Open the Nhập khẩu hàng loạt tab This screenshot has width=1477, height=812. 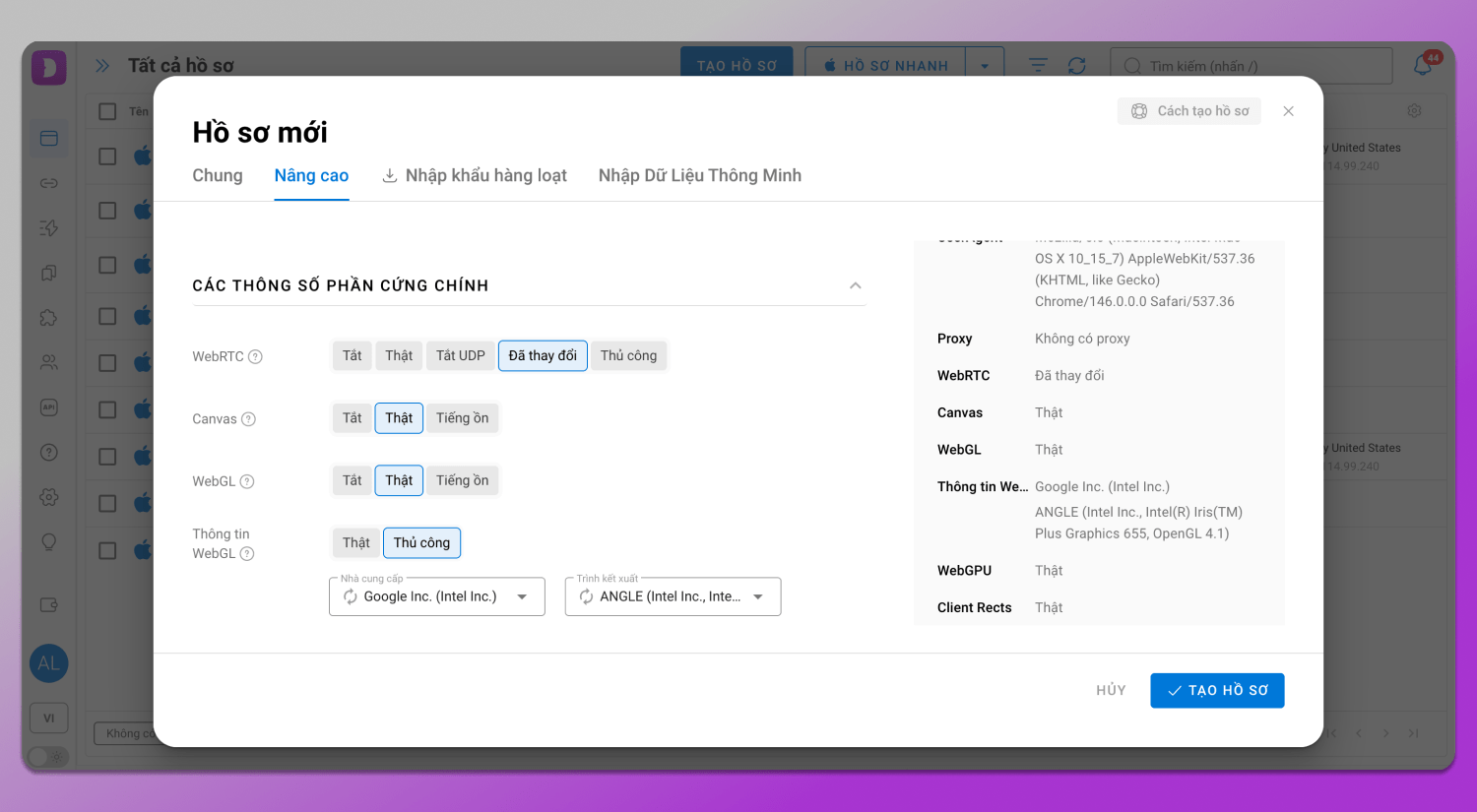[475, 175]
